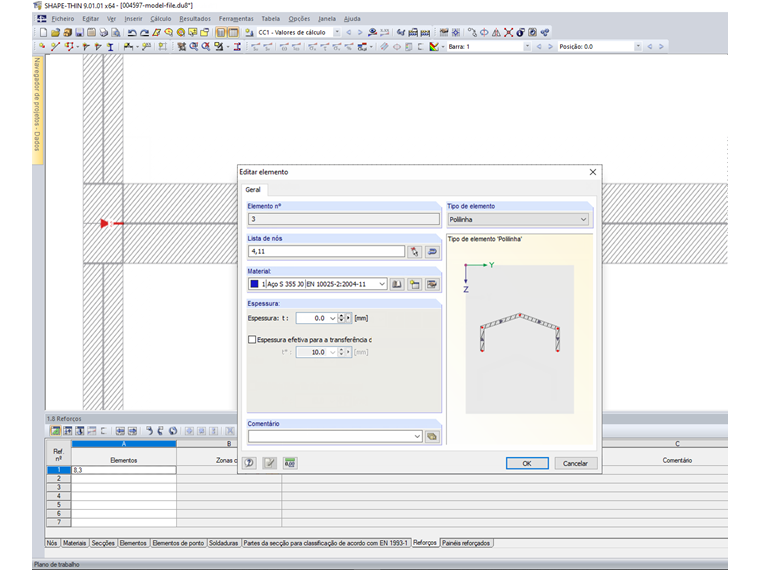Image resolution: width=760 pixels, height=570 pixels.
Task: Click the Cancelar button
Action: 575,463
